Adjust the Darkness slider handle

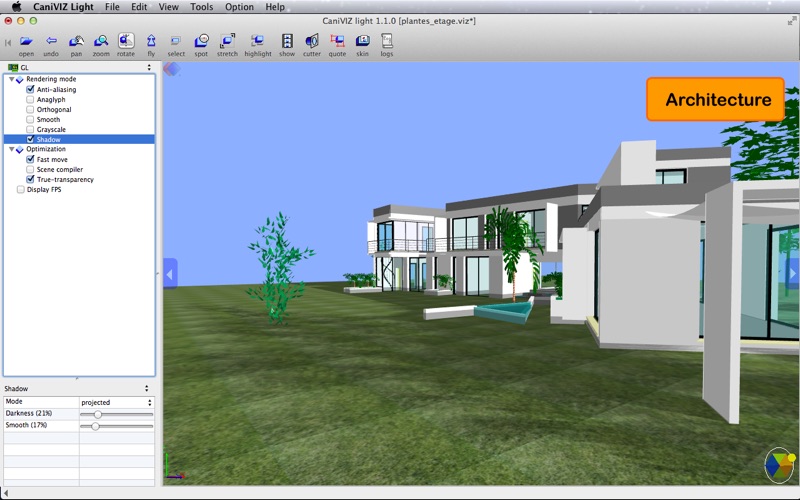[x=97, y=414]
